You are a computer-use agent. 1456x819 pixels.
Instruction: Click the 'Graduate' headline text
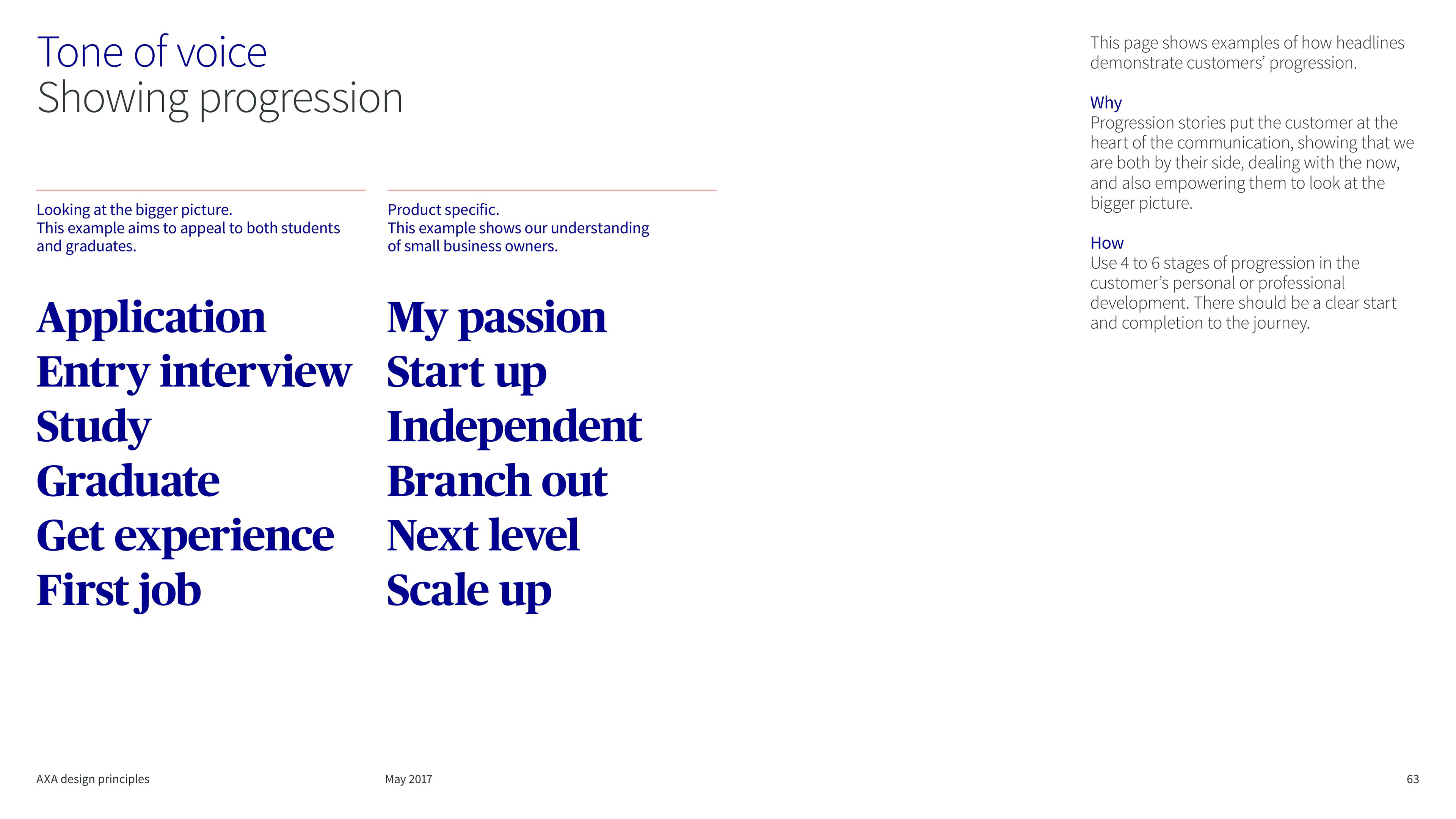pos(128,481)
